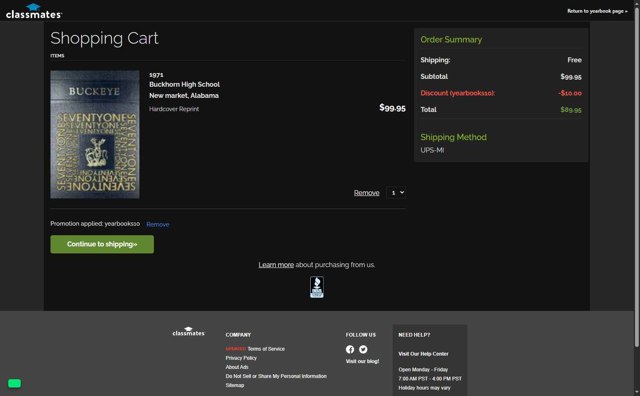Image resolution: width=640 pixels, height=396 pixels.
Task: Click the green chat widget icon
Action: [14, 383]
